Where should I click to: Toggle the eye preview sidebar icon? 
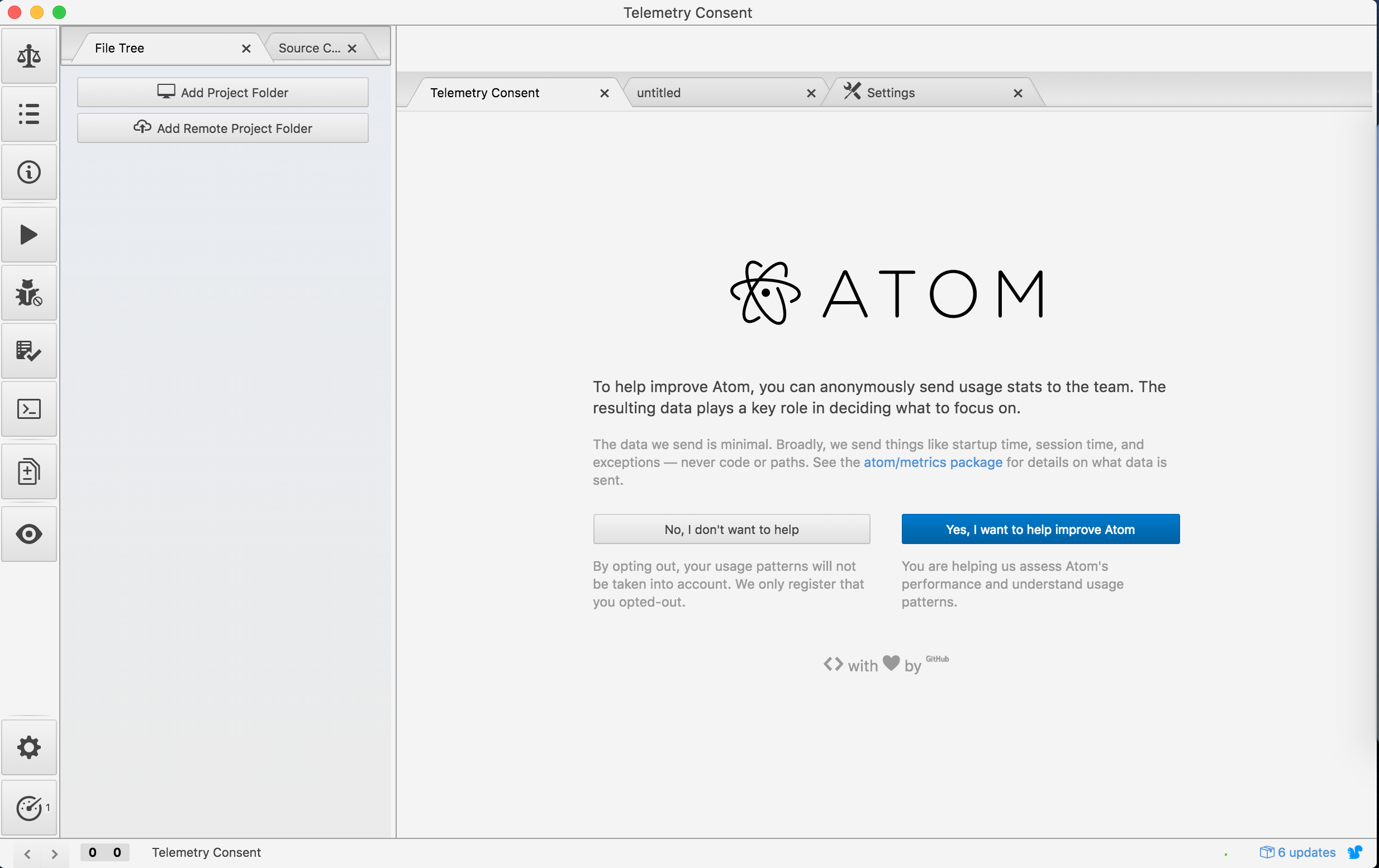click(x=28, y=533)
